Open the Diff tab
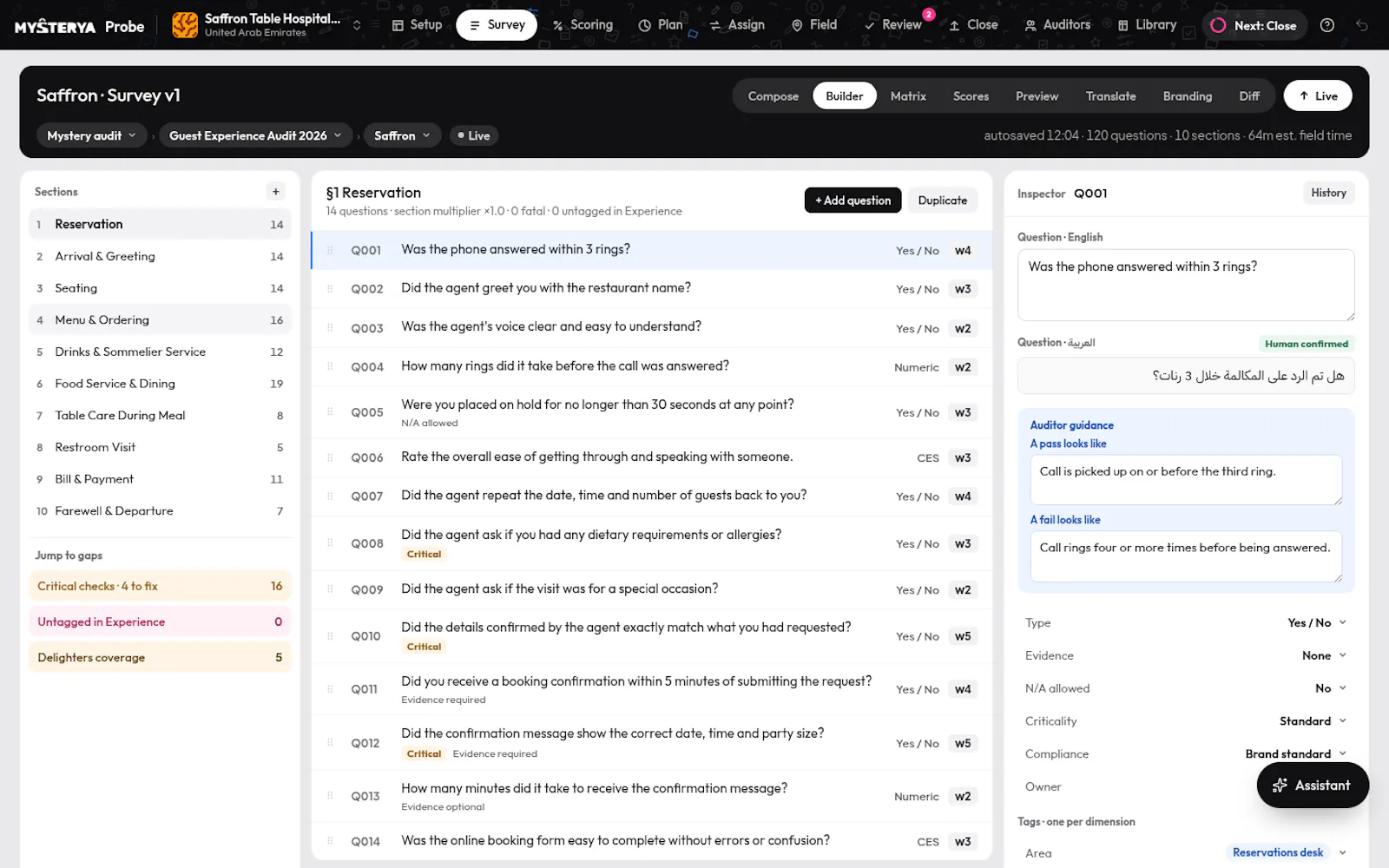 pos(1248,96)
